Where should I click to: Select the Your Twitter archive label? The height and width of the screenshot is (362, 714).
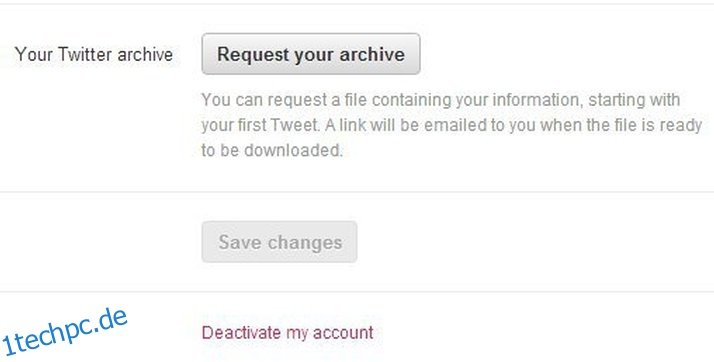point(94,55)
